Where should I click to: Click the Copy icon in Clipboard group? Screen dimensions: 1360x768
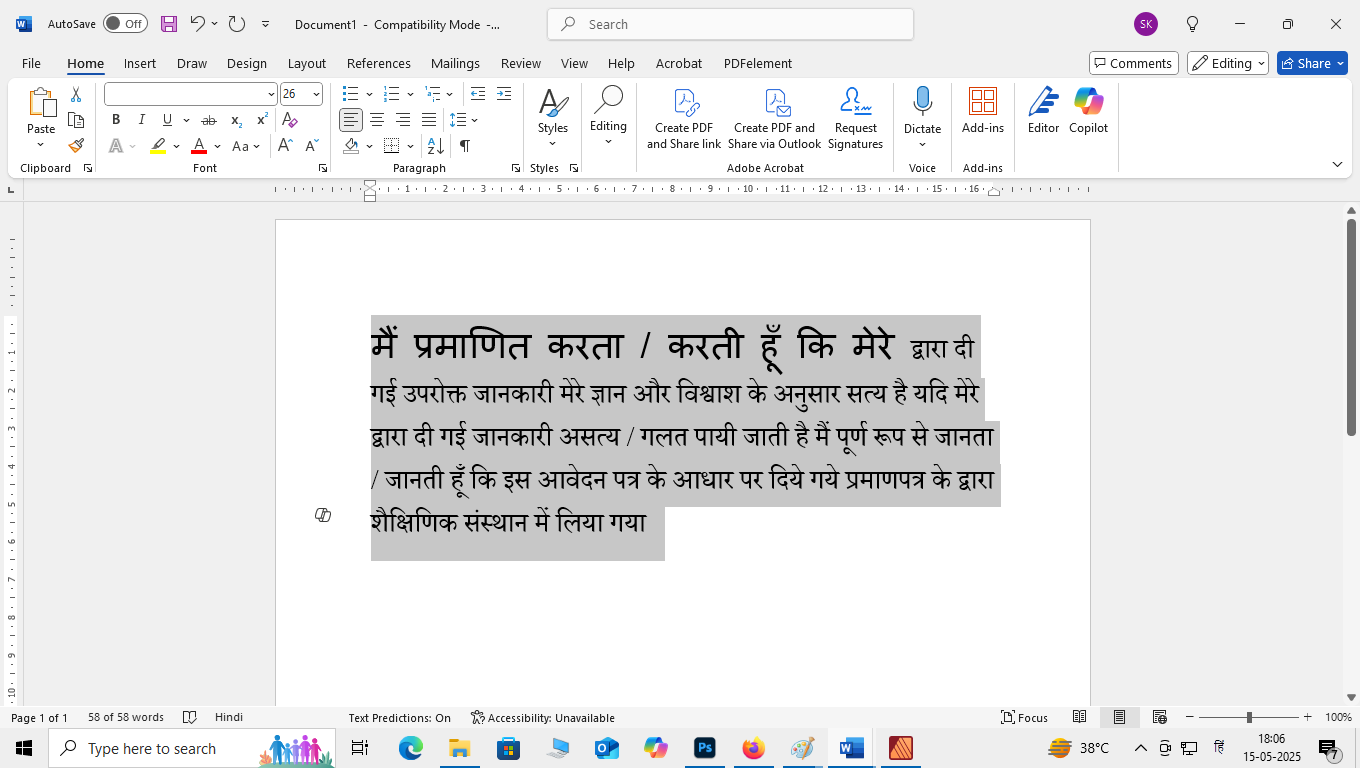tap(76, 120)
